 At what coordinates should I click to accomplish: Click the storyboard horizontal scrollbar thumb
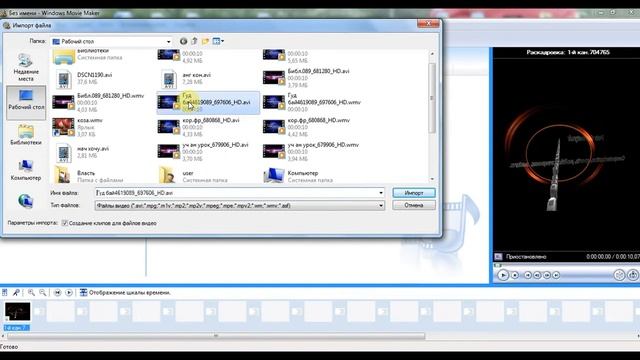216,336
